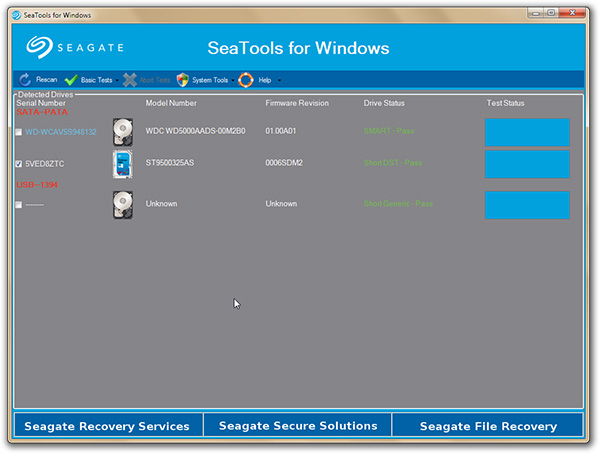Viewport: 600px width, 454px height.
Task: Click the grey X Abort Tests icon
Action: [130, 80]
